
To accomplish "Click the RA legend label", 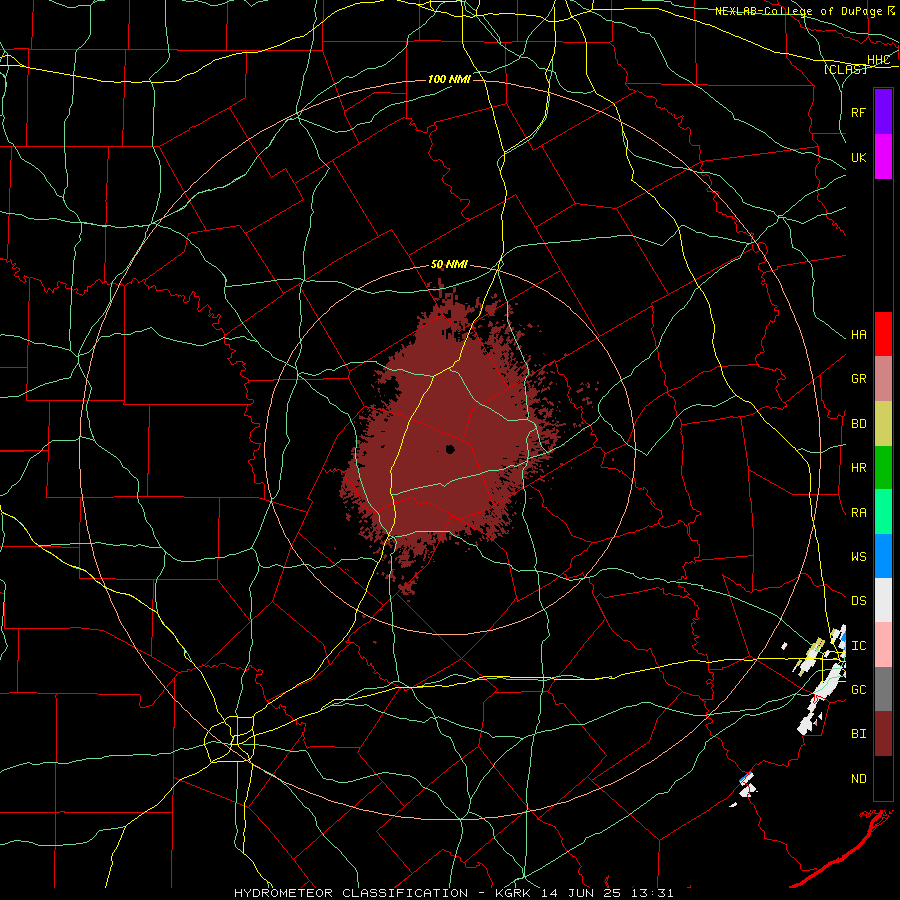I will pos(859,513).
